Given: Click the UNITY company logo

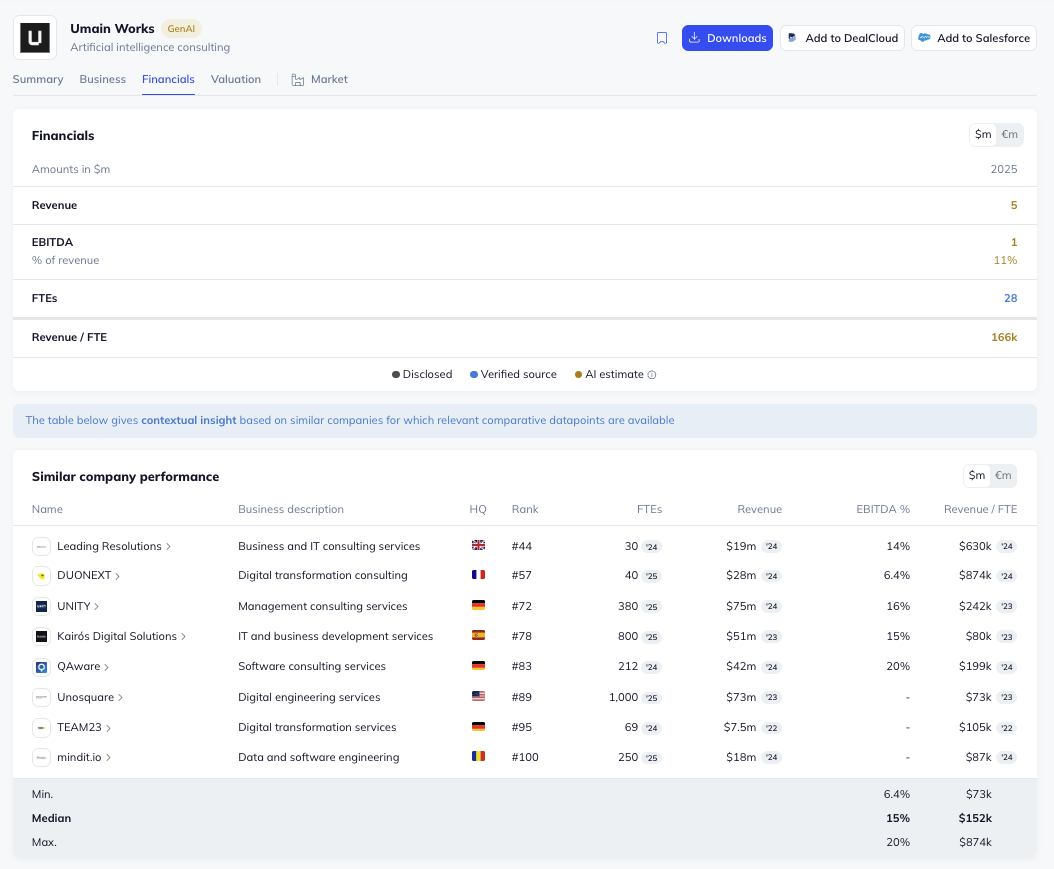Looking at the screenshot, I should click(41, 606).
